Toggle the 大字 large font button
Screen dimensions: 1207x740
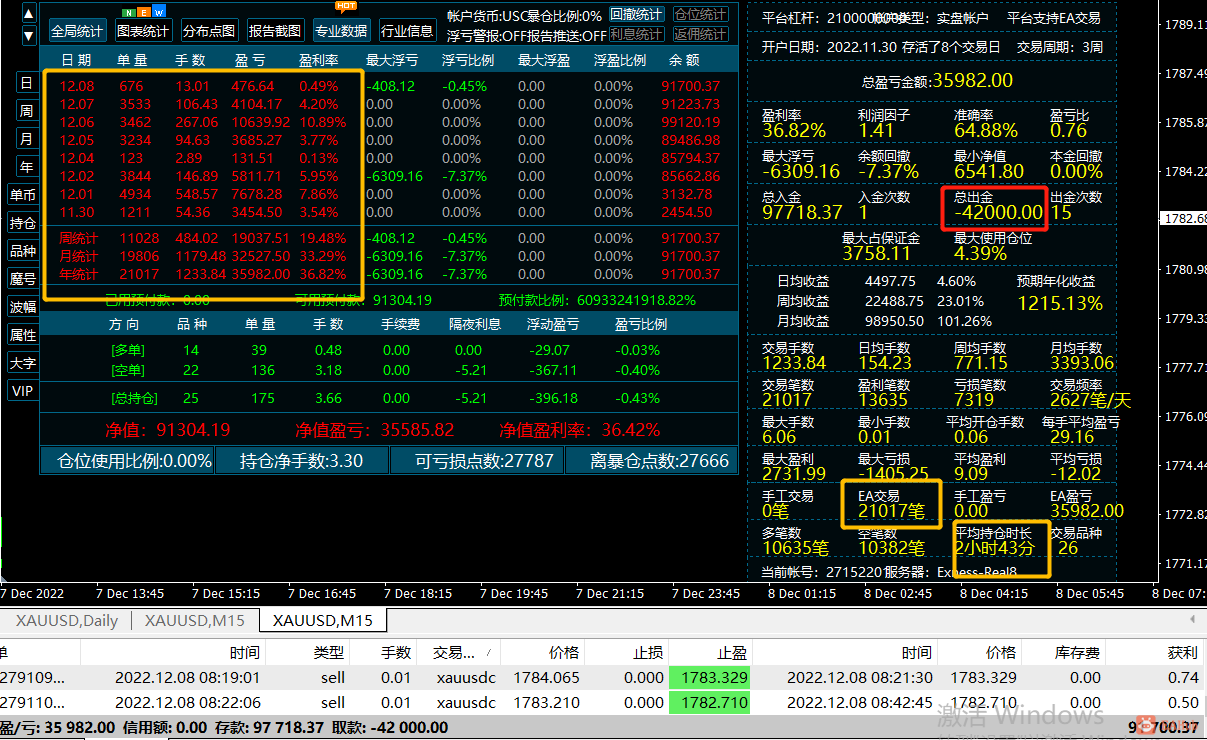pos(23,363)
